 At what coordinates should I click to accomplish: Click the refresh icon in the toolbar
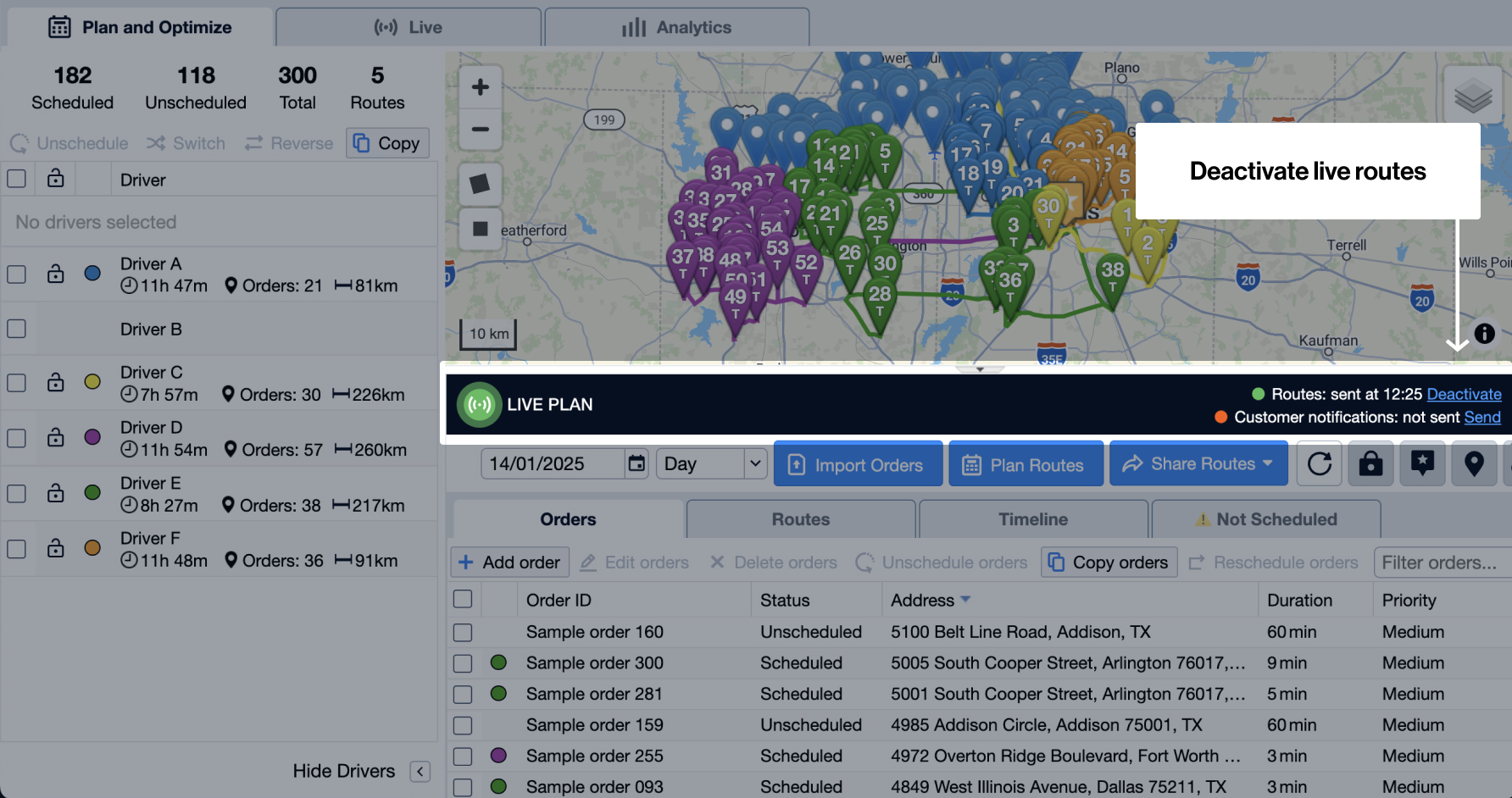tap(1319, 464)
